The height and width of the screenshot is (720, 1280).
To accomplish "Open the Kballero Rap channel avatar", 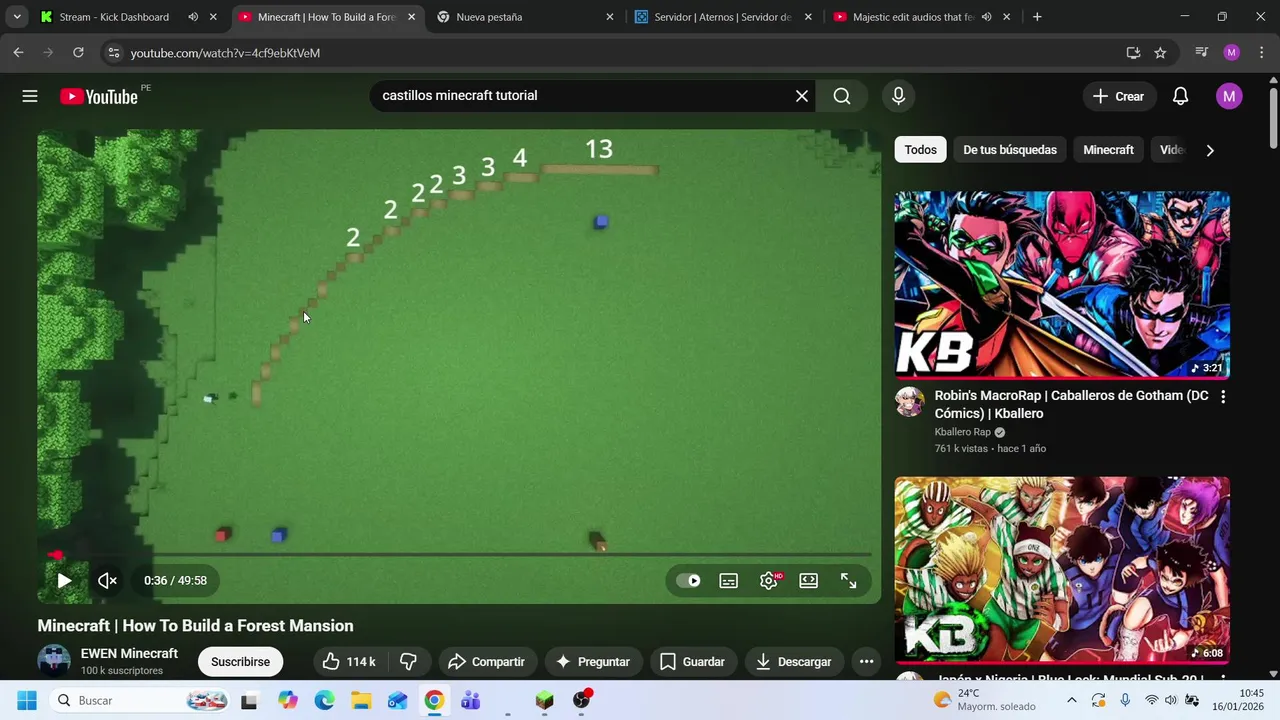I will 910,402.
